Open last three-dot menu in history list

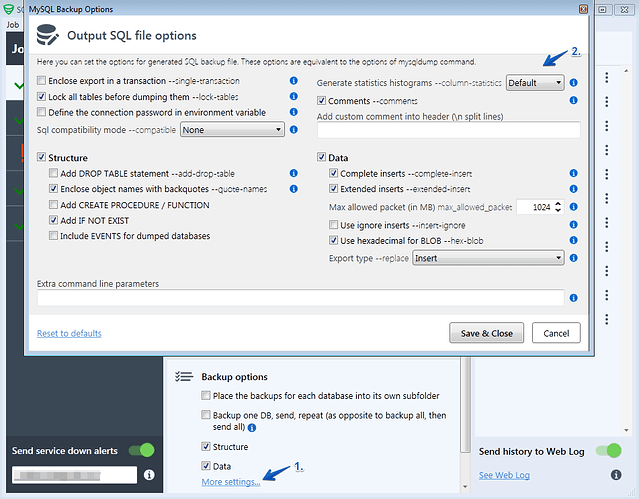[x=607, y=319]
